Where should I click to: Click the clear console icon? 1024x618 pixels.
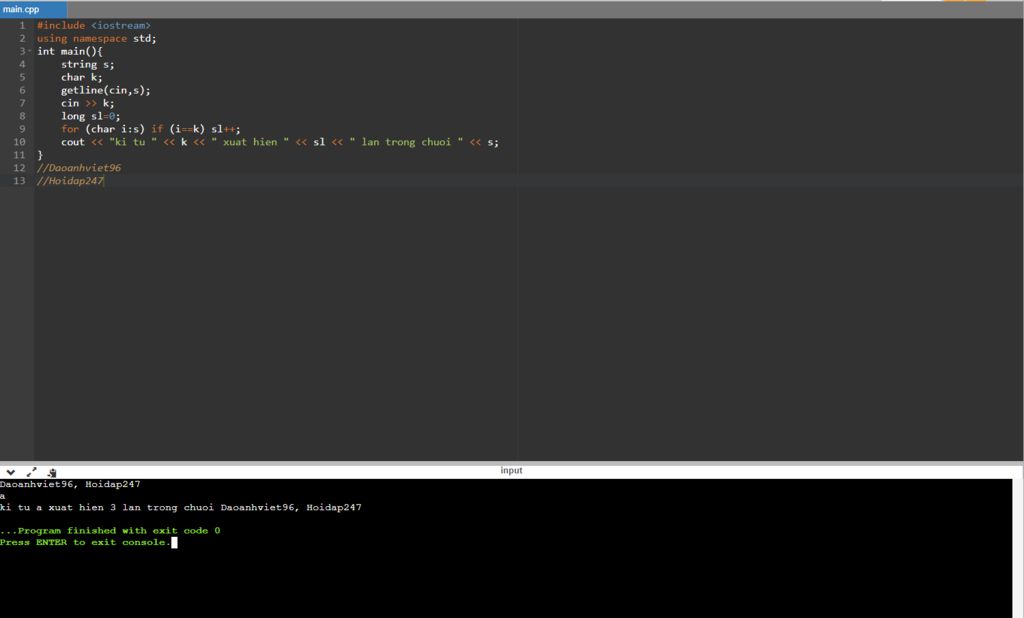point(52,472)
